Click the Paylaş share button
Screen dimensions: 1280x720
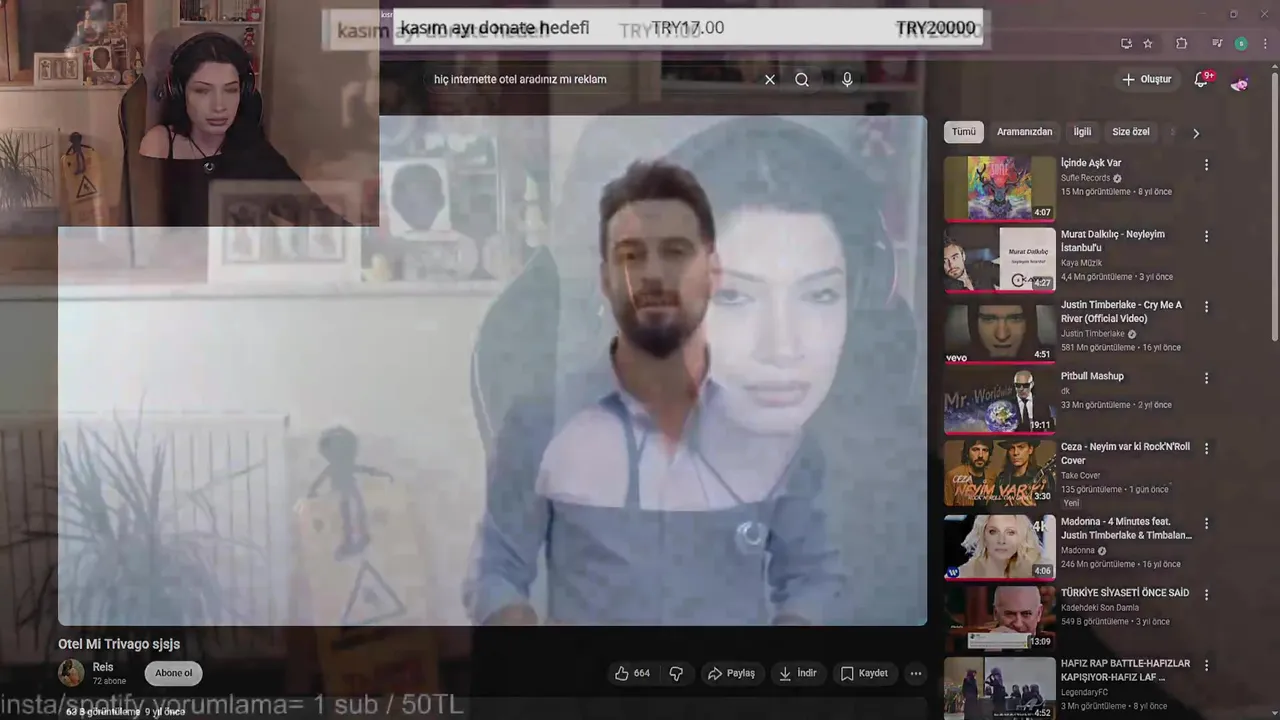[x=731, y=673]
